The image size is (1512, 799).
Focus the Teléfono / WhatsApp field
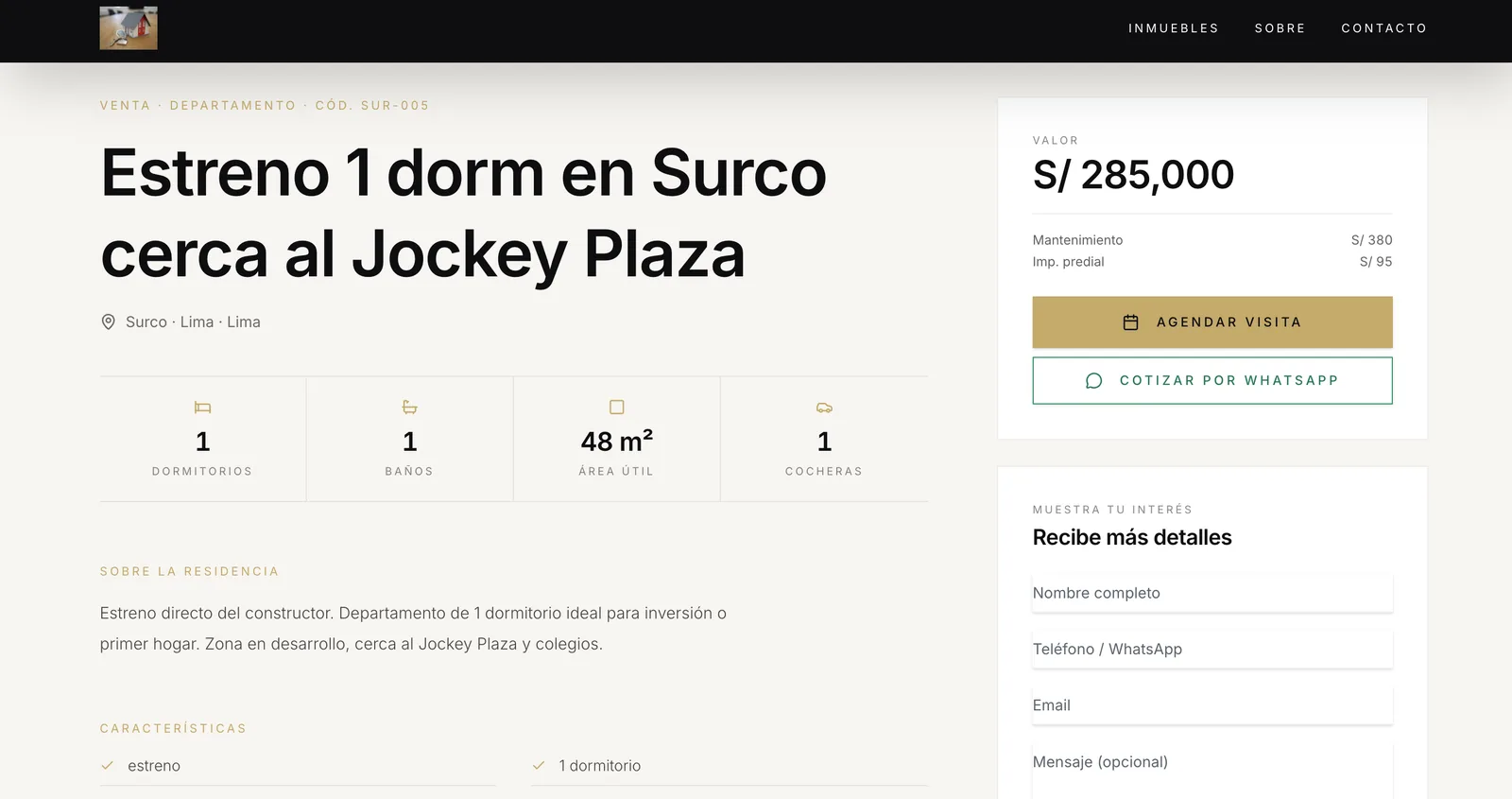pos(1212,649)
